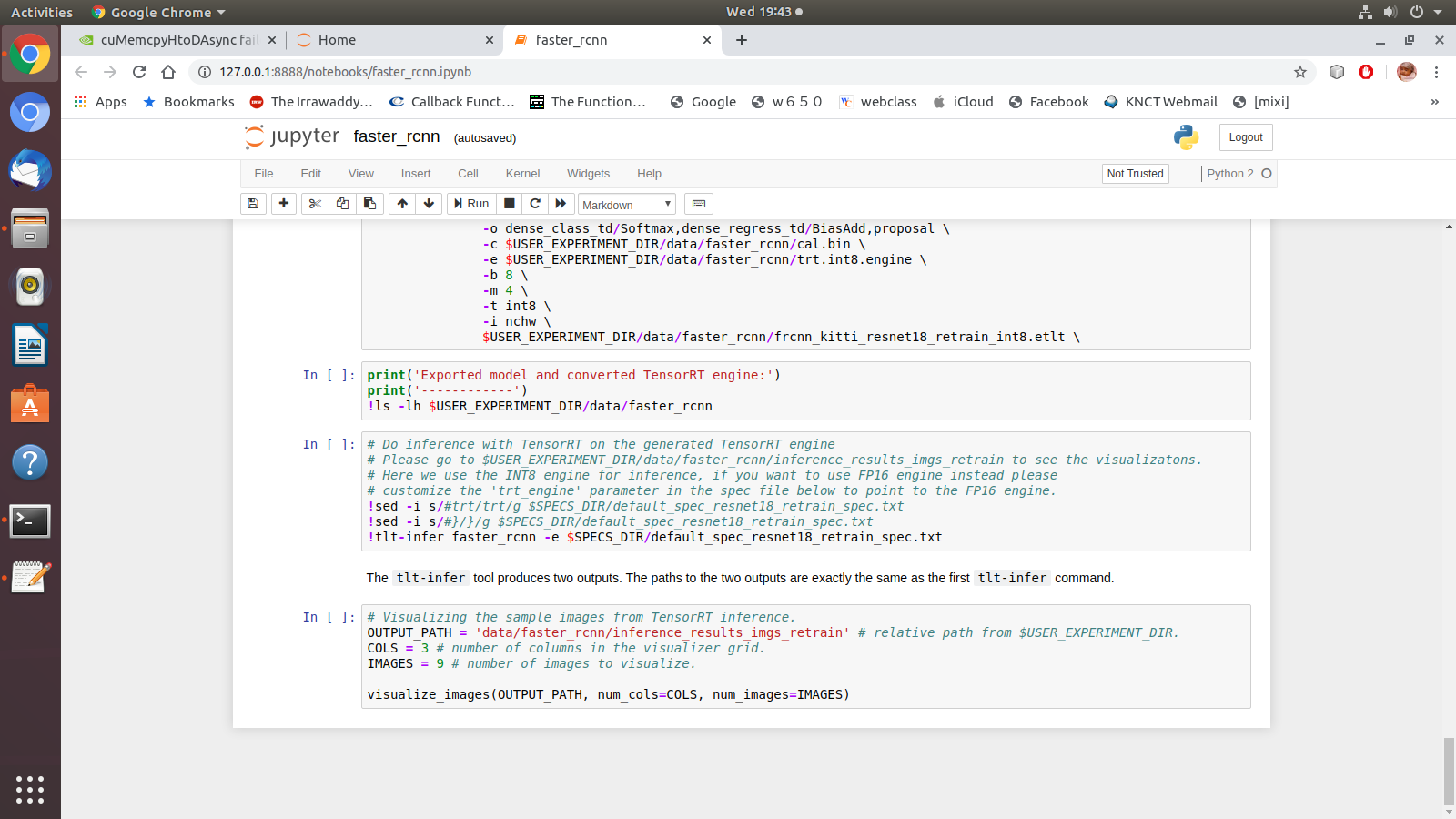This screenshot has width=1456, height=819.
Task: Click the Logout button
Action: coord(1245,136)
